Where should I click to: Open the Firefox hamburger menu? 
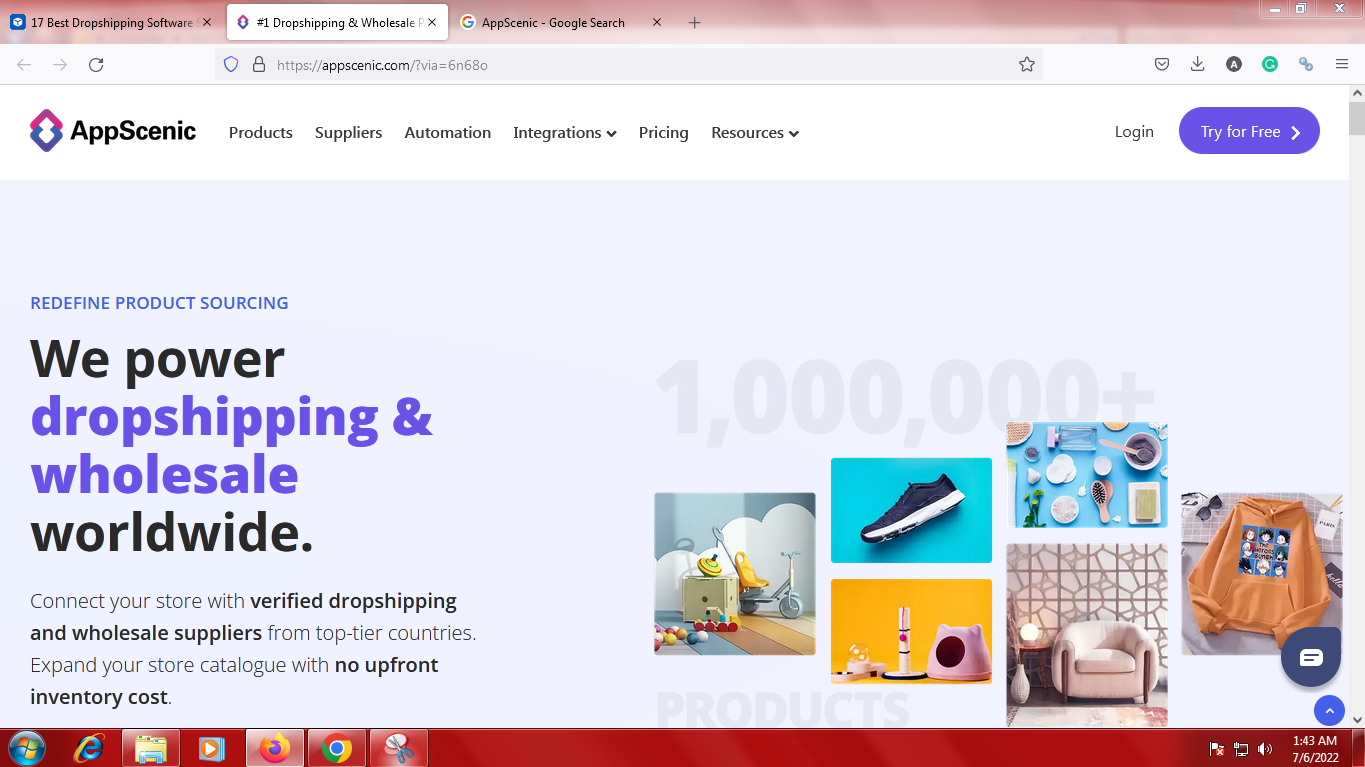(x=1342, y=64)
